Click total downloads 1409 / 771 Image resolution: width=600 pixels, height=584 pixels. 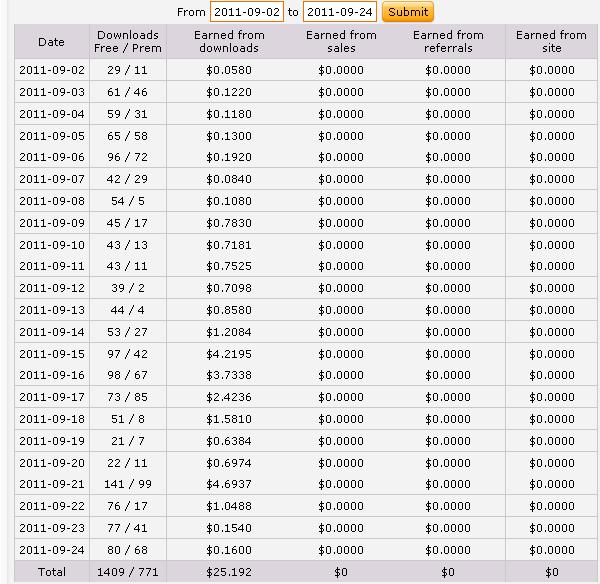pyautogui.click(x=127, y=572)
